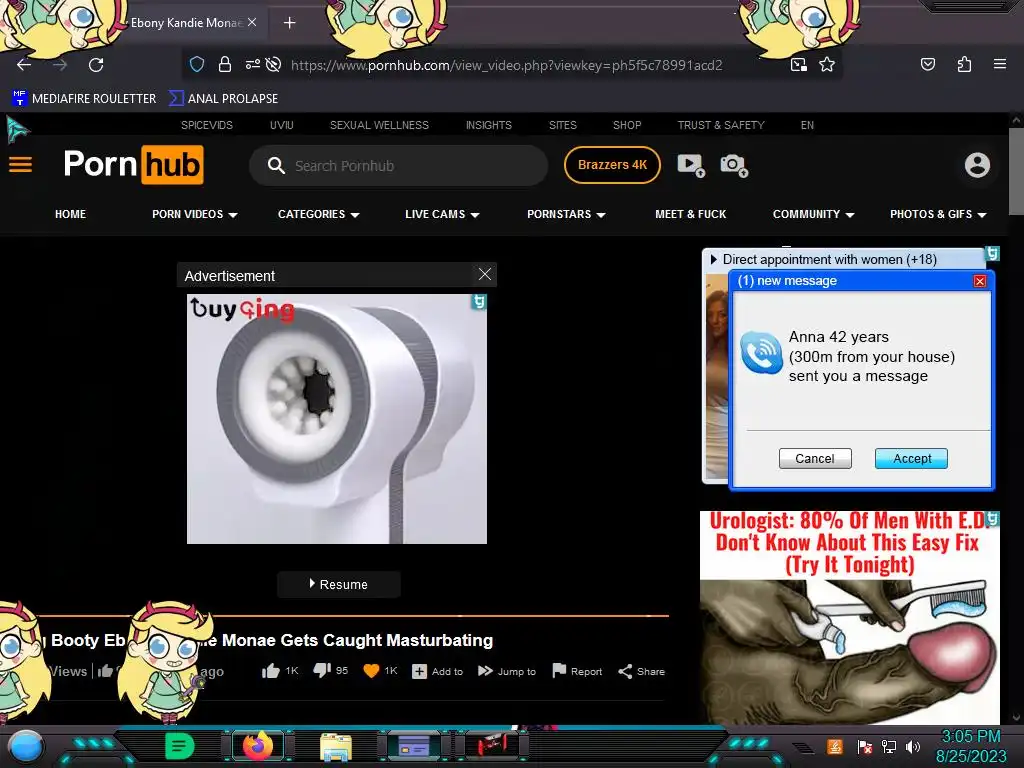Open the INSIGHTS top link

point(488,125)
